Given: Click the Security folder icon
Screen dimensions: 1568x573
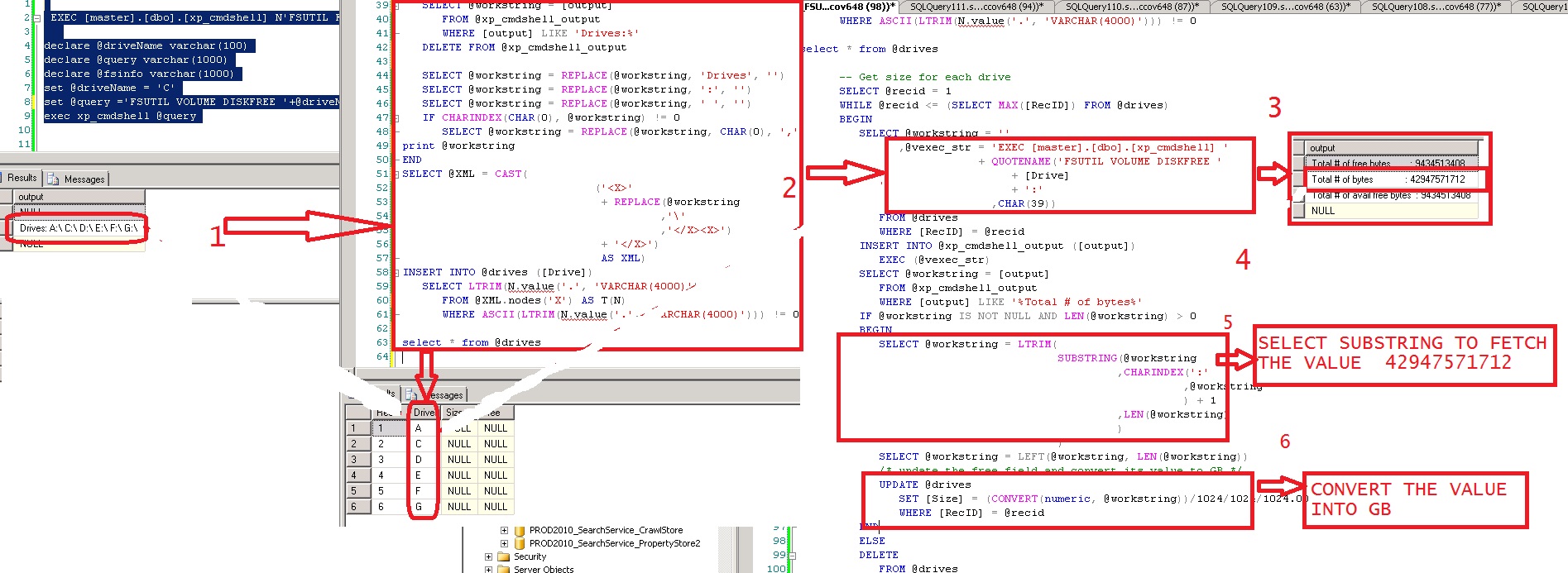Looking at the screenshot, I should click(x=504, y=557).
